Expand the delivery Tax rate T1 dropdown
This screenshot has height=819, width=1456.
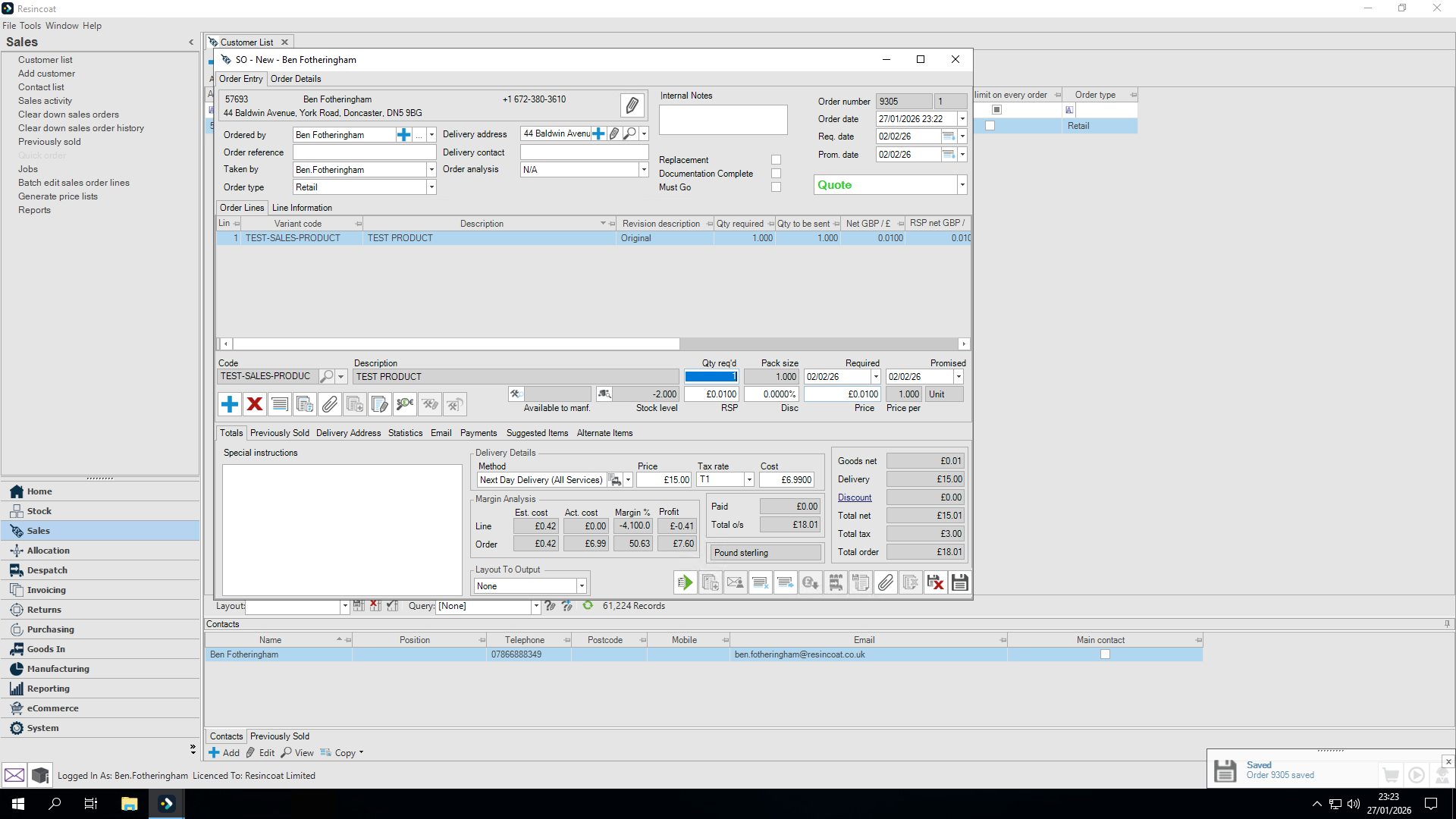tap(749, 480)
